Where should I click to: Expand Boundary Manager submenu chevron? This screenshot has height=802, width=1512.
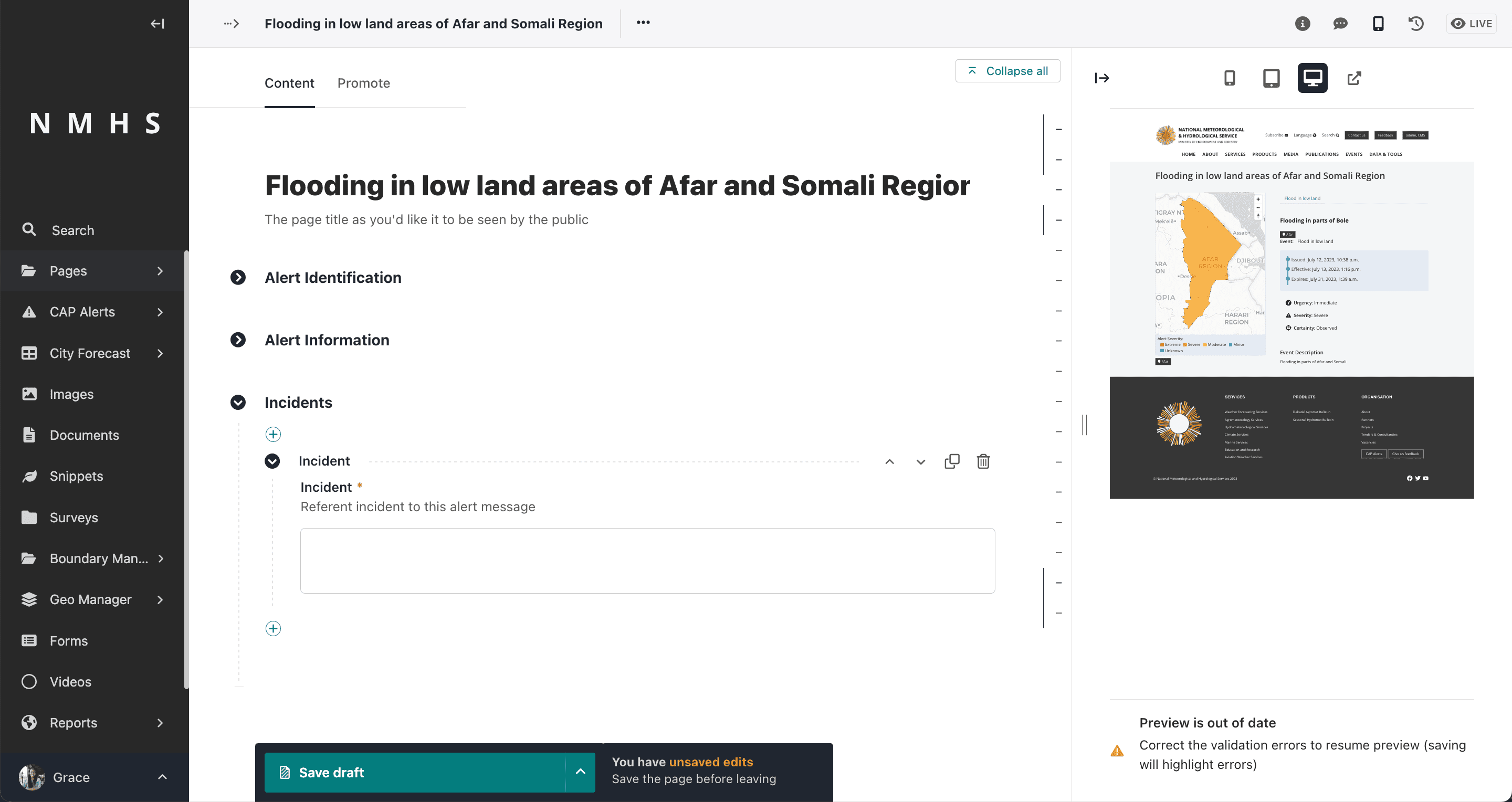[x=160, y=558]
